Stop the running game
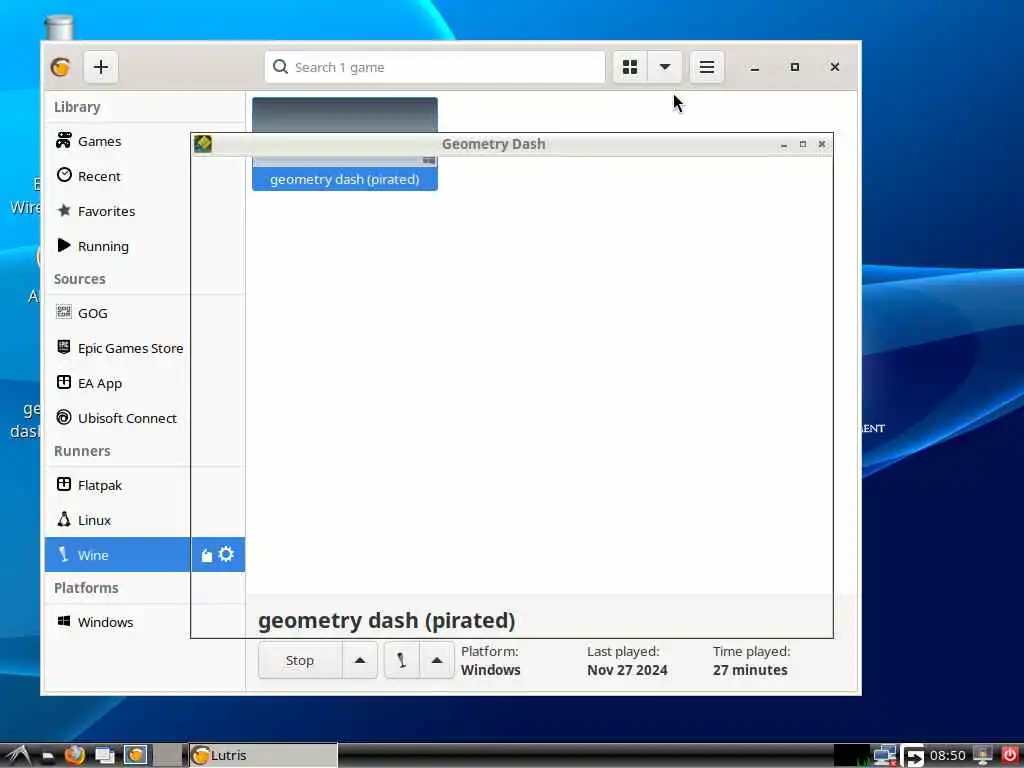 pyautogui.click(x=300, y=660)
